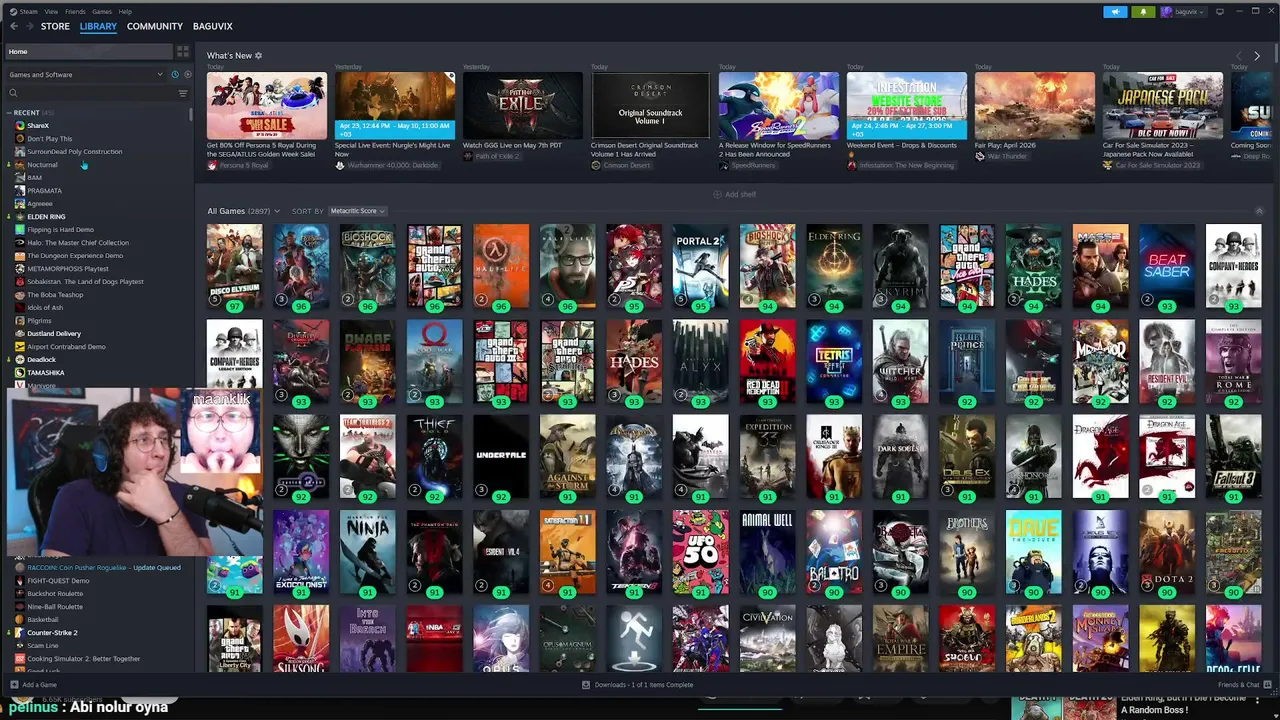Select ShareX in the library list
This screenshot has width=1280, height=720.
coord(38,126)
